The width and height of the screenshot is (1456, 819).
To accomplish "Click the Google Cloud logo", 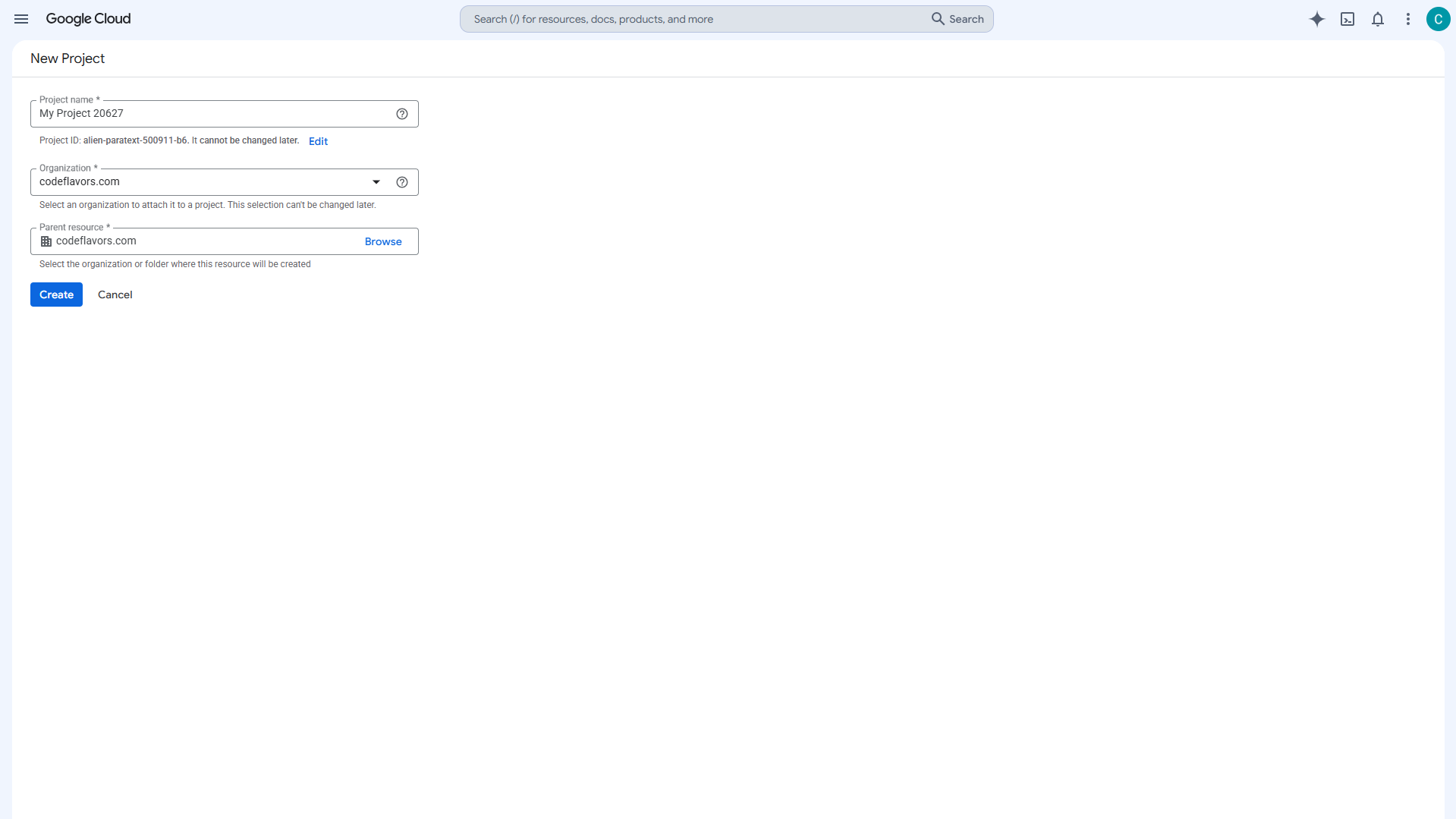I will [x=88, y=19].
